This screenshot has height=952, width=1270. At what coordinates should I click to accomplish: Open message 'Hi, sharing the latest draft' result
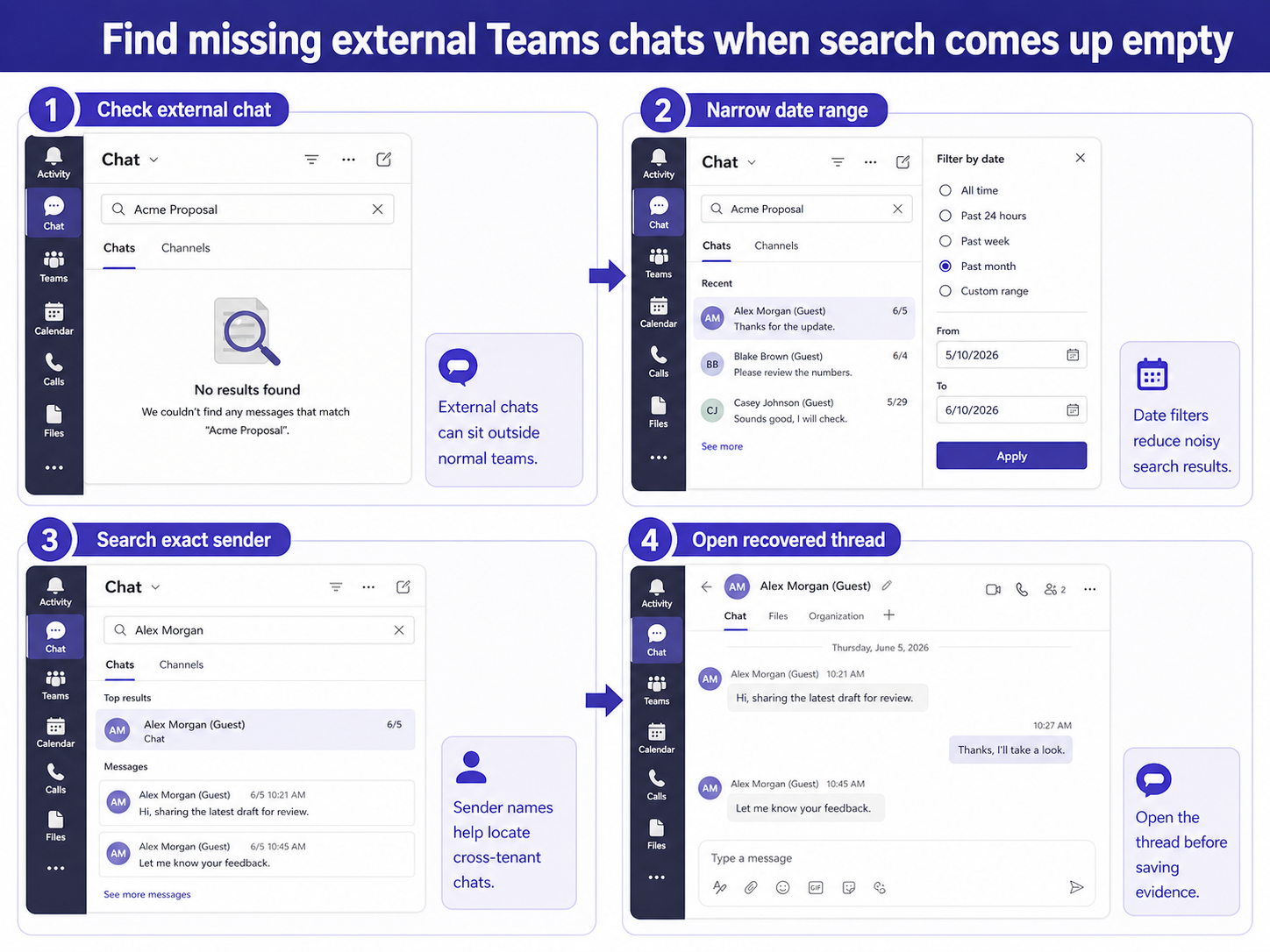(256, 803)
